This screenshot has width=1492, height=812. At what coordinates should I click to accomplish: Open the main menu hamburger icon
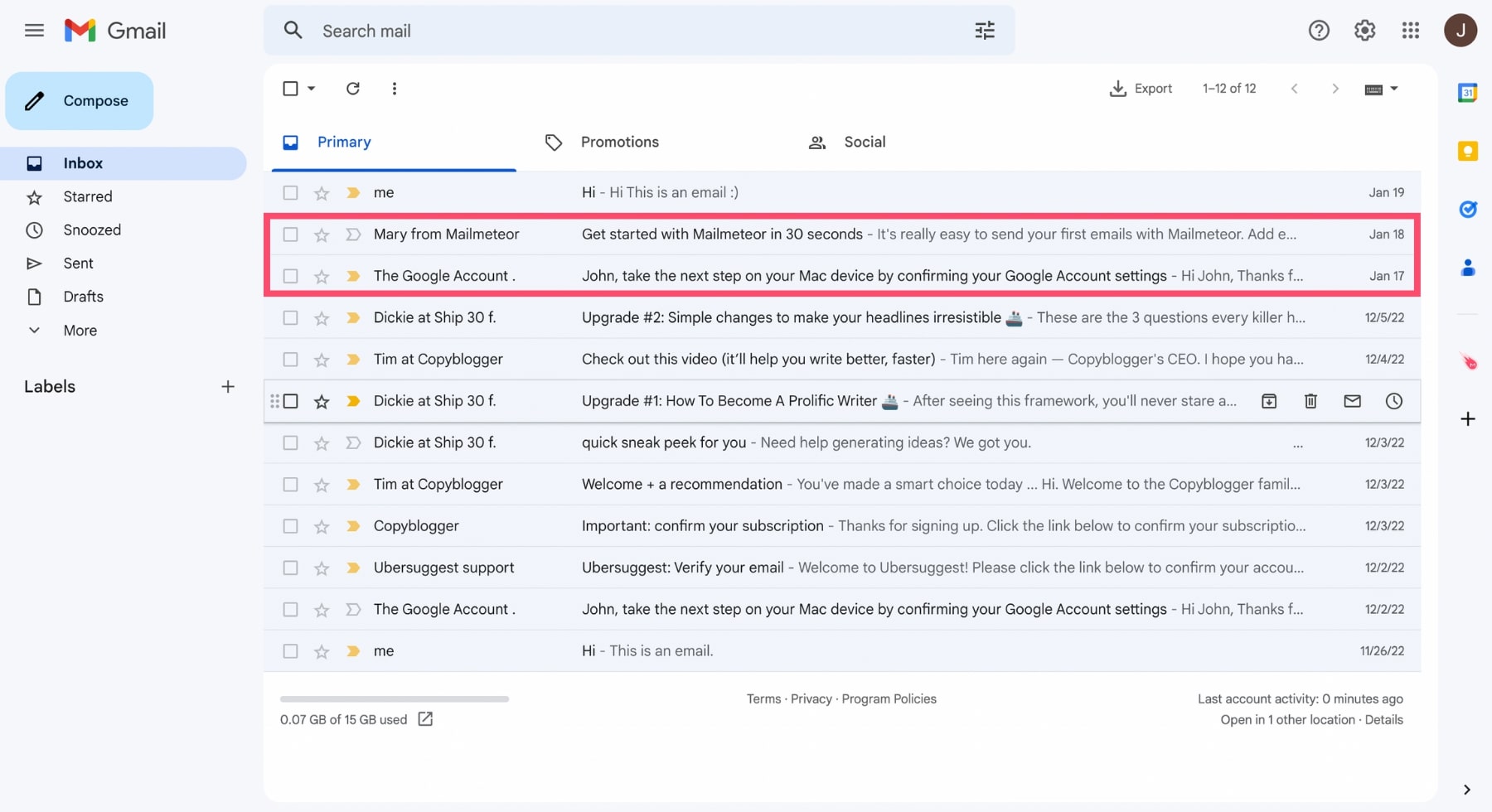pyautogui.click(x=34, y=31)
